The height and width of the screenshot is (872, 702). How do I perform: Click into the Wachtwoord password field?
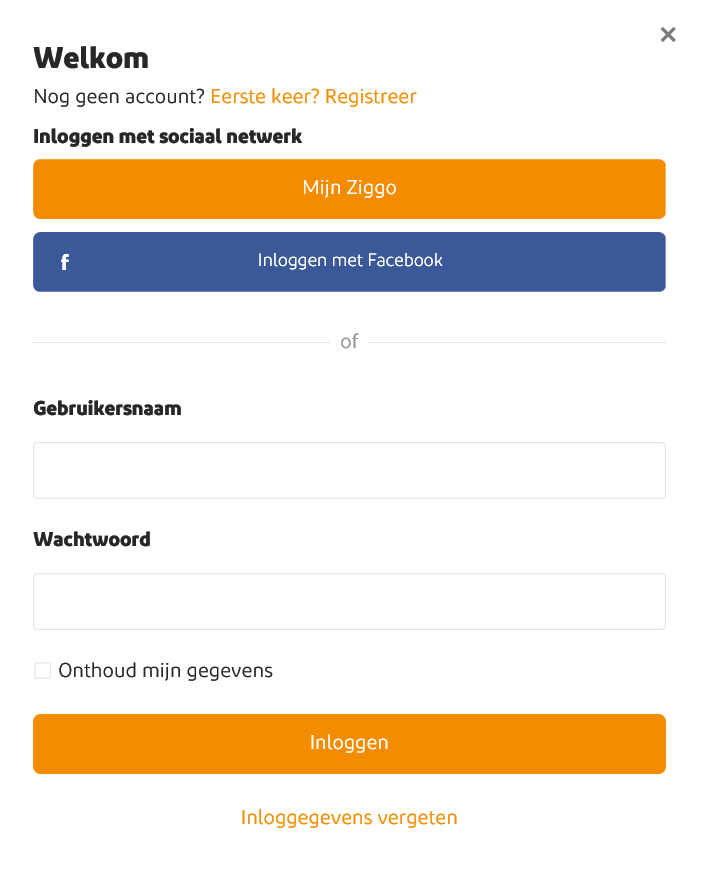coord(349,601)
